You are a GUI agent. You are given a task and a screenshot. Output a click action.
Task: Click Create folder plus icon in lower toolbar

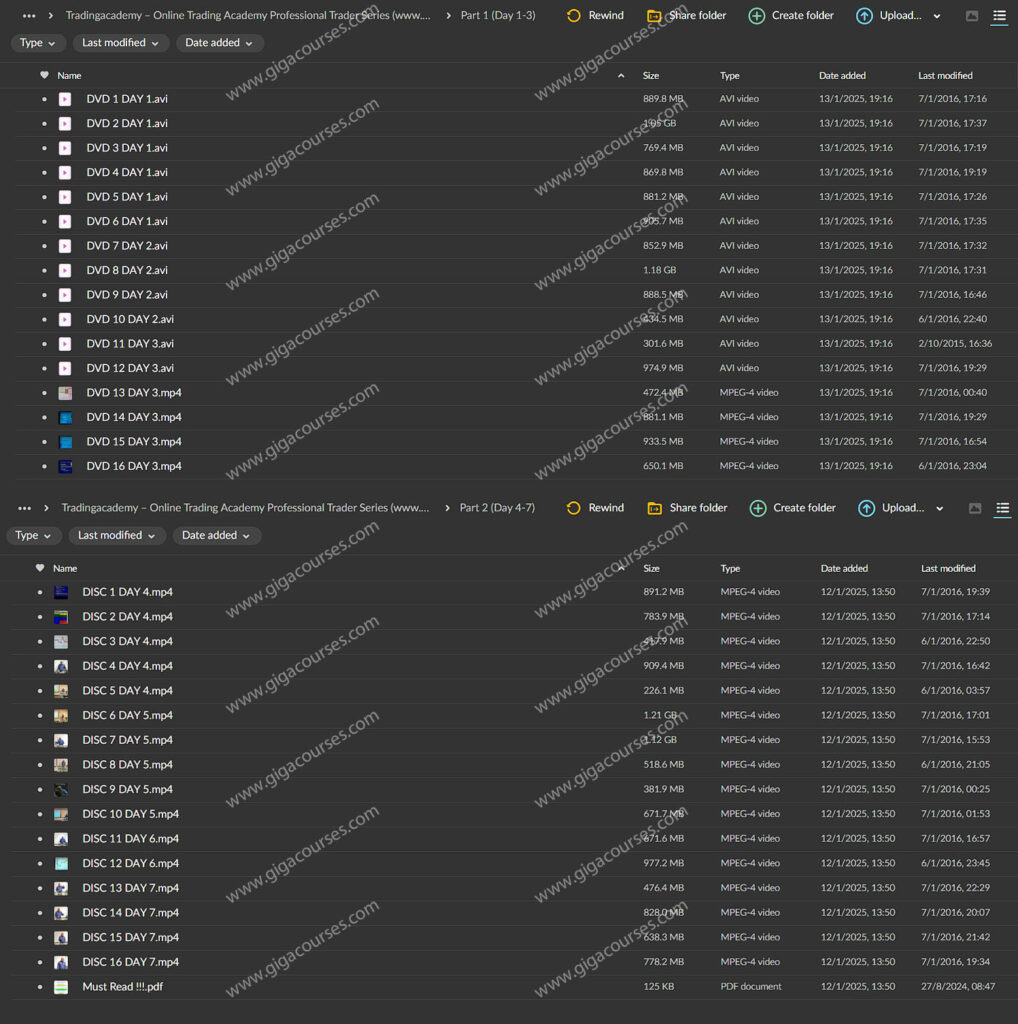coord(757,508)
